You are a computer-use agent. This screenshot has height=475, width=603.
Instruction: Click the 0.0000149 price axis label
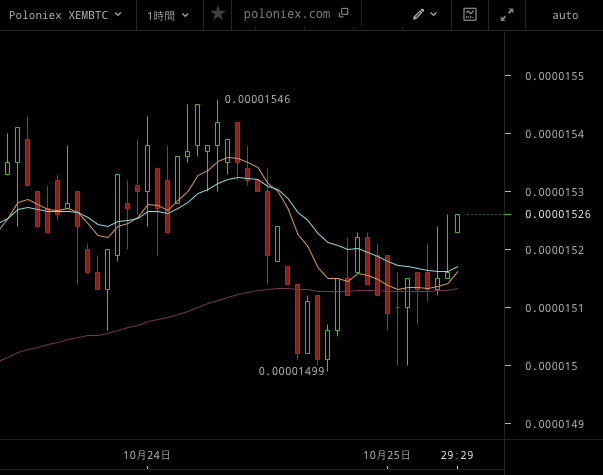pyautogui.click(x=554, y=424)
